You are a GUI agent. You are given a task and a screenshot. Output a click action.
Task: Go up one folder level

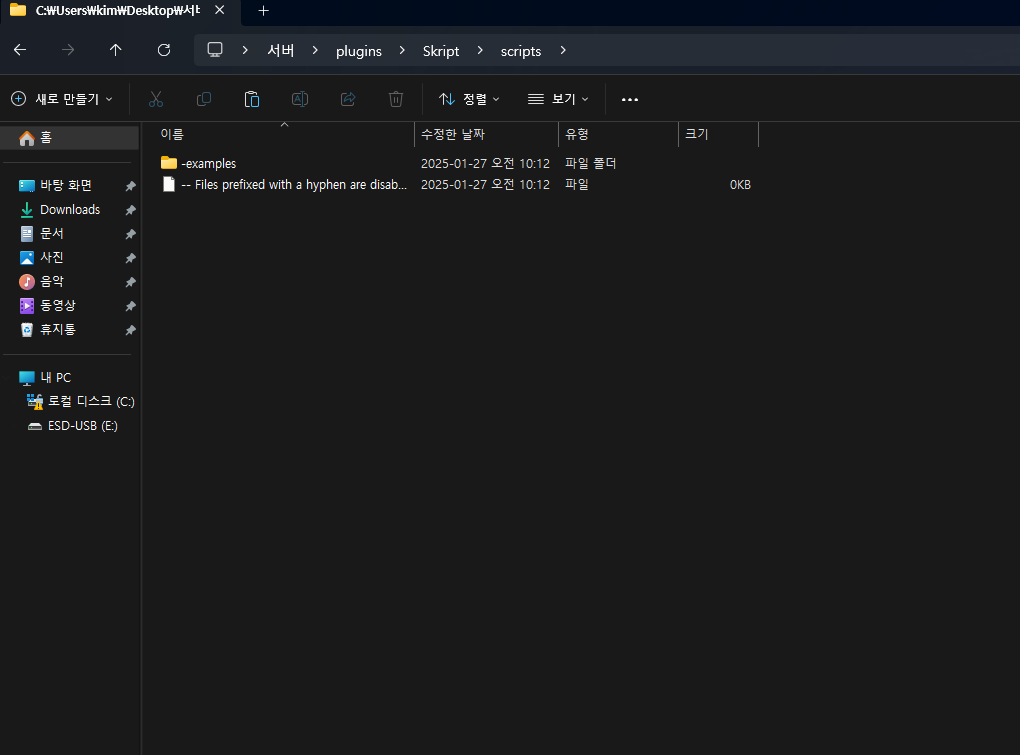(116, 50)
